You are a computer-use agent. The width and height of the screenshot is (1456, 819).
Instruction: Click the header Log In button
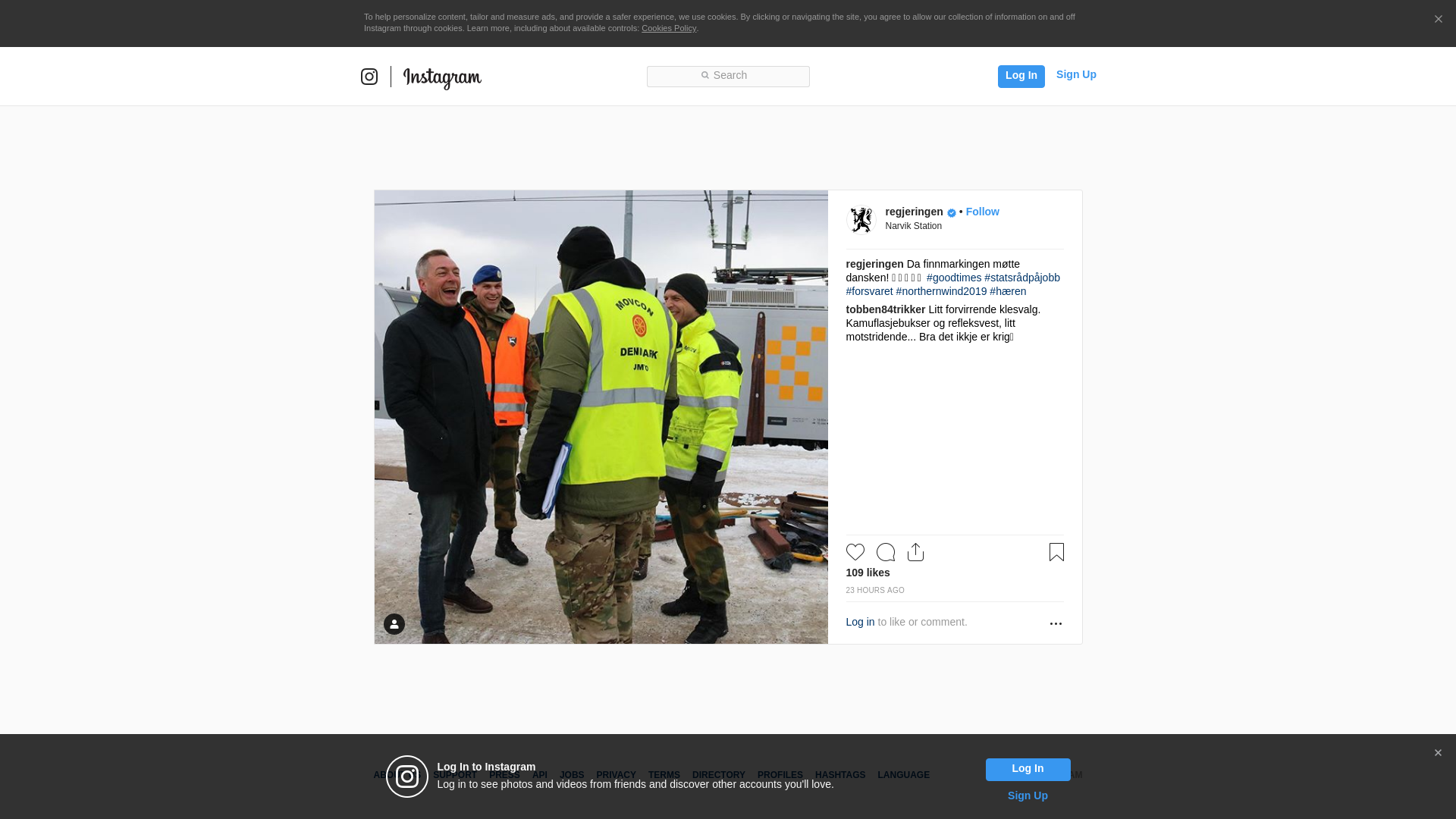1021,76
